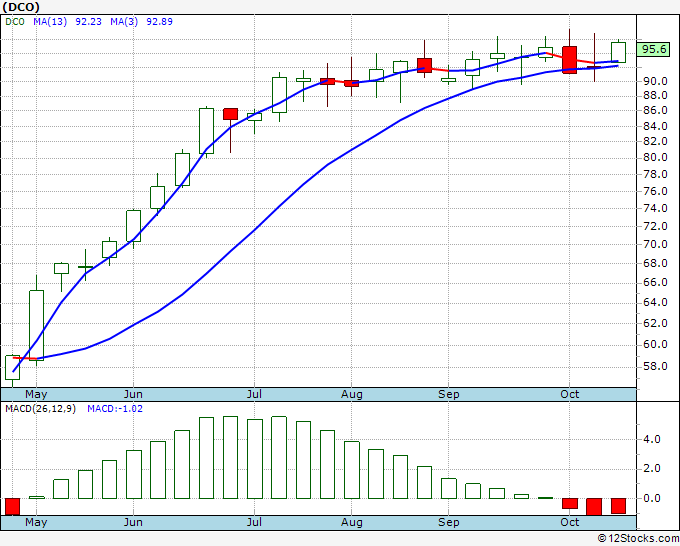Select the 92.89 moving average value
Viewport: 680px width, 546px height.
pyautogui.click(x=159, y=22)
